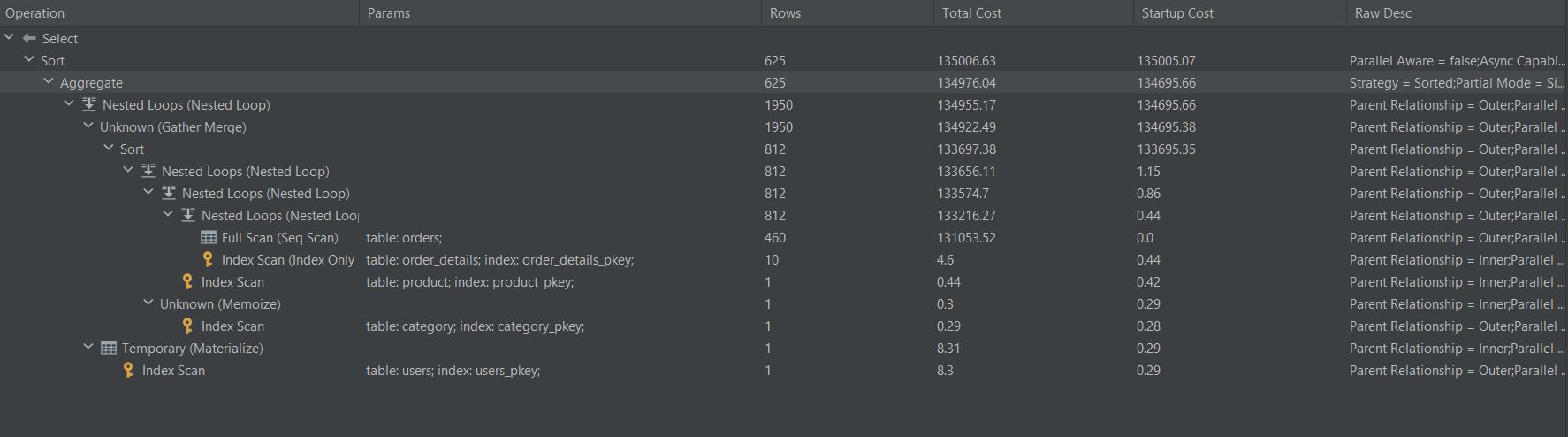Click the Full Scan table icon
This screenshot has width=1568, height=437.
(x=209, y=238)
